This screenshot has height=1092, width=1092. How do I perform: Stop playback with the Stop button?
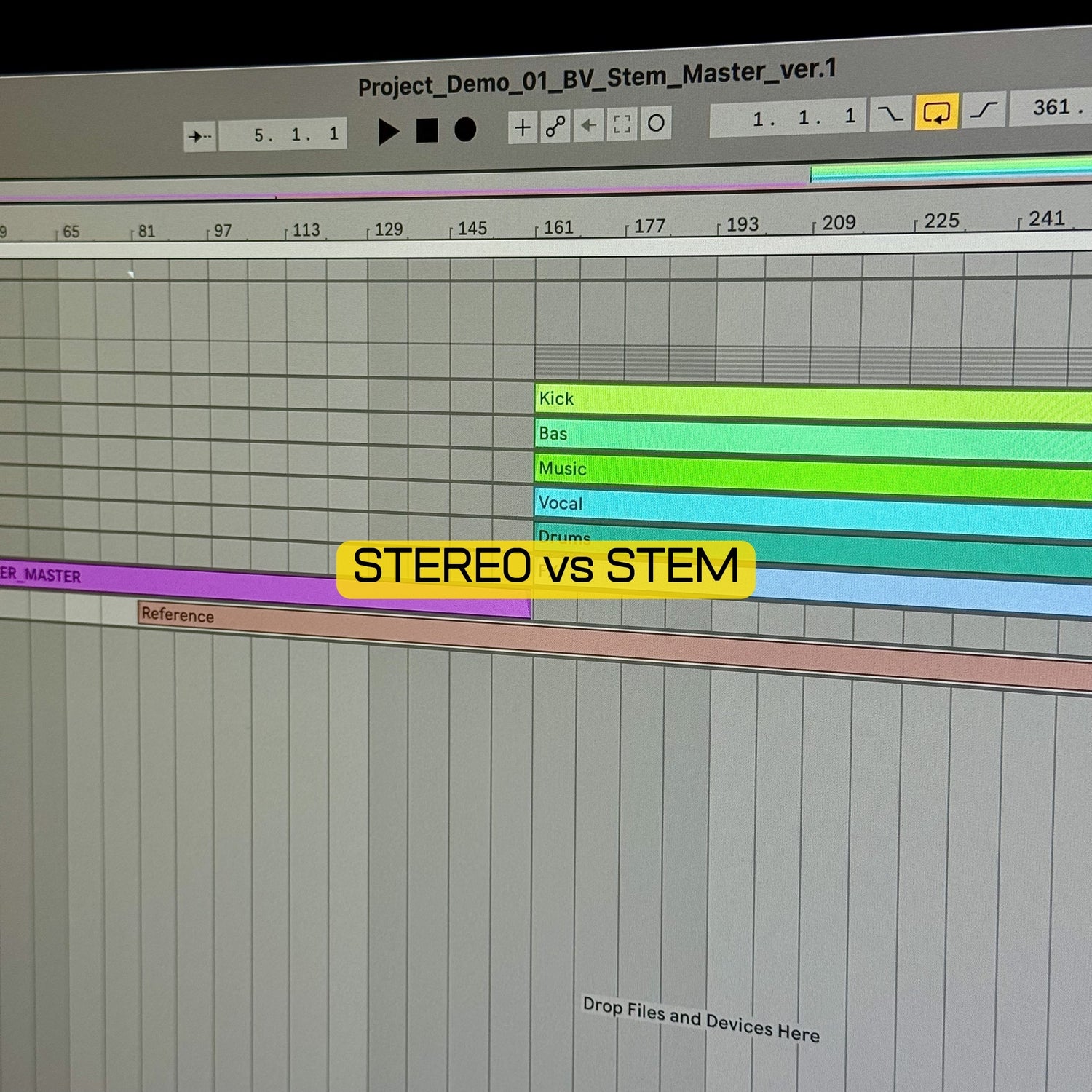point(427,131)
